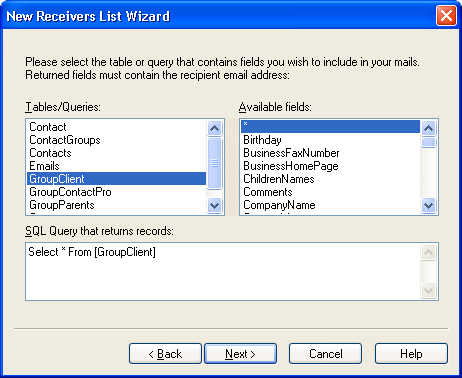Select Contact in Tables/Queries list

click(116, 127)
